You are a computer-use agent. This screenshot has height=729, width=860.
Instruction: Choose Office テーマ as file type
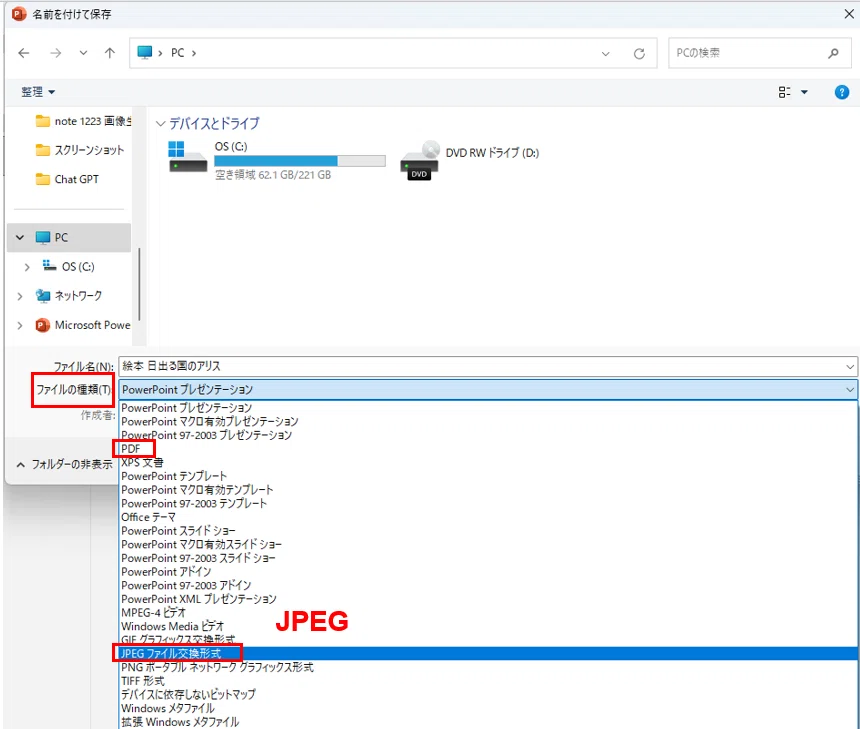tap(488, 517)
